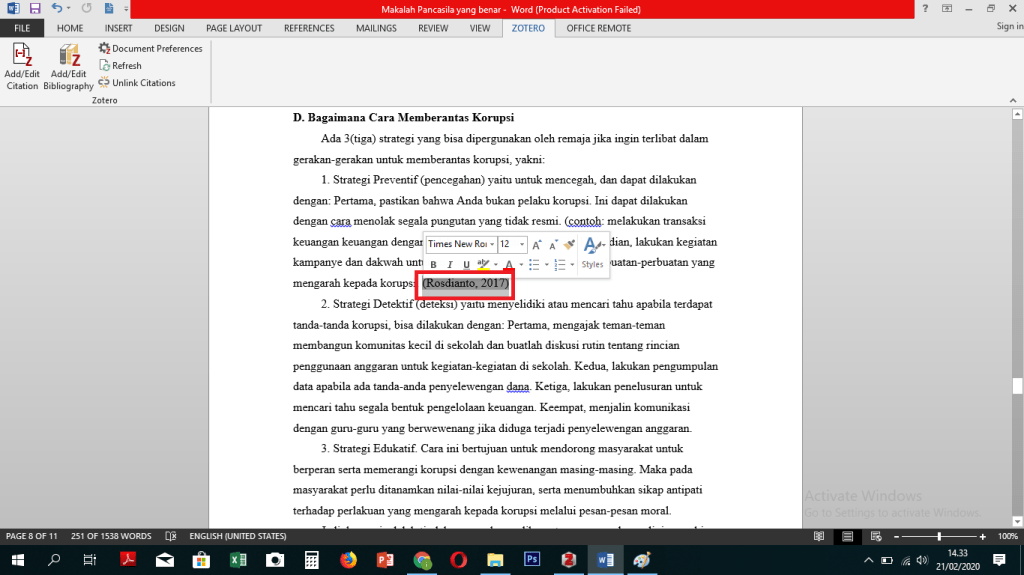Expand the Times New Roman font dropdown
The height and width of the screenshot is (575, 1024).
pos(492,245)
